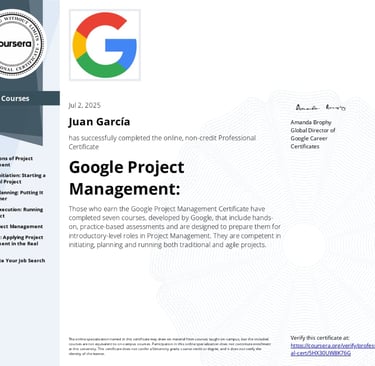Click the date Jul 2, 2025

[84, 105]
